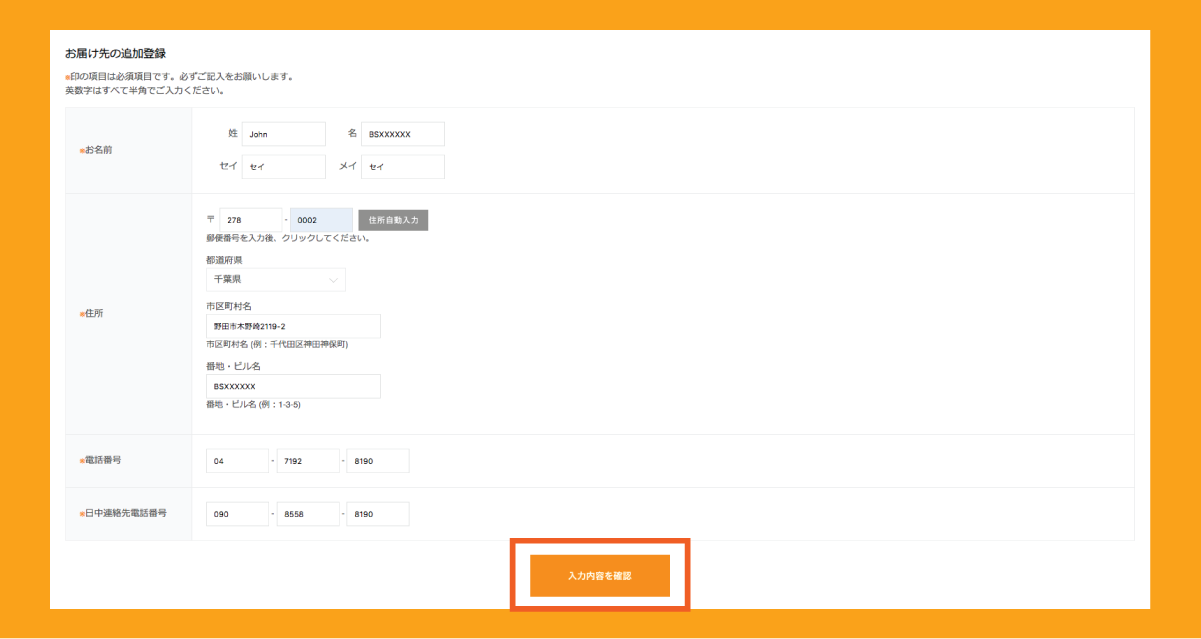Click the お名前 required field label
Screen dimensions: 1201x639
[99, 151]
